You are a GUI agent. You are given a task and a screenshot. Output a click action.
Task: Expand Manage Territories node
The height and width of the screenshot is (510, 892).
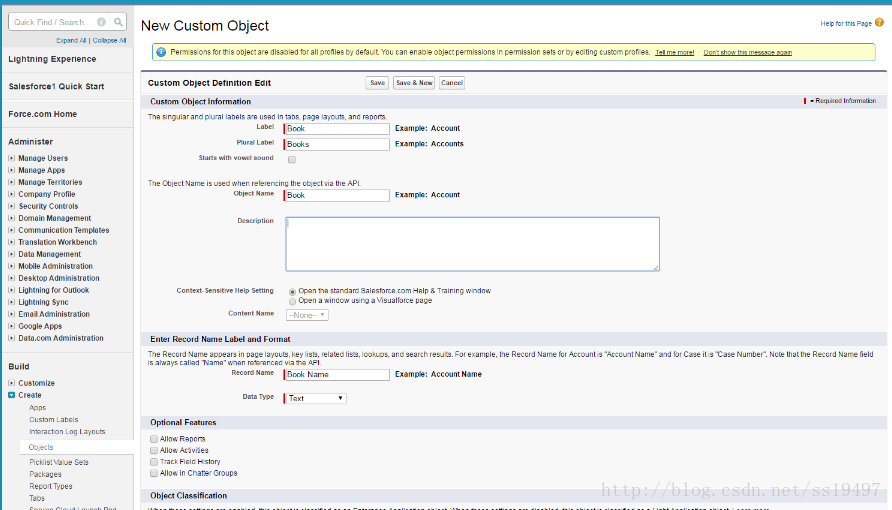pos(11,182)
